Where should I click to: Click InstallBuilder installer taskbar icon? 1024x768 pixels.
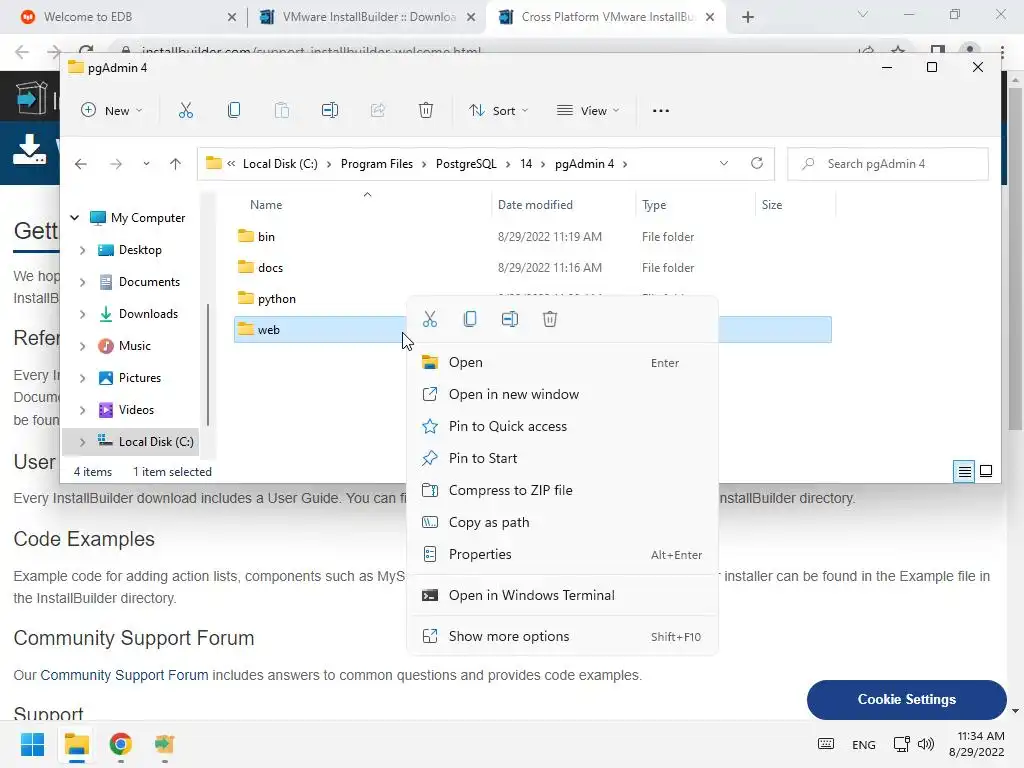[165, 744]
